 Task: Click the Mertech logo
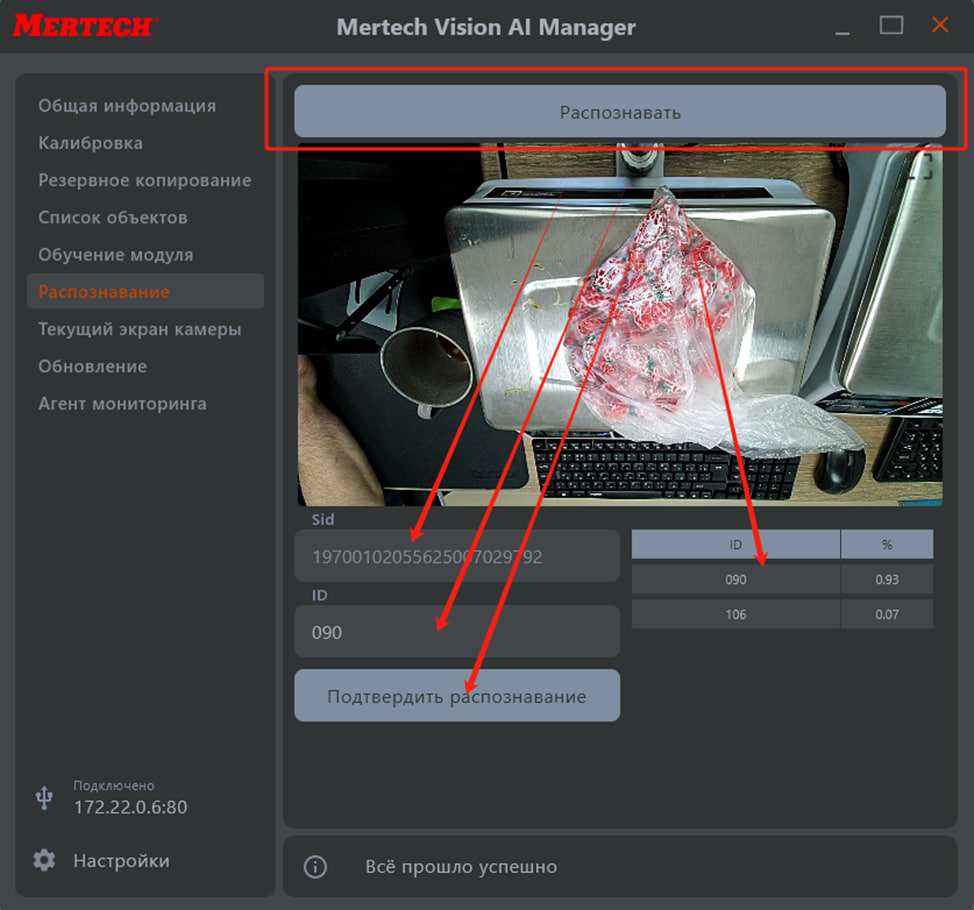coord(84,26)
